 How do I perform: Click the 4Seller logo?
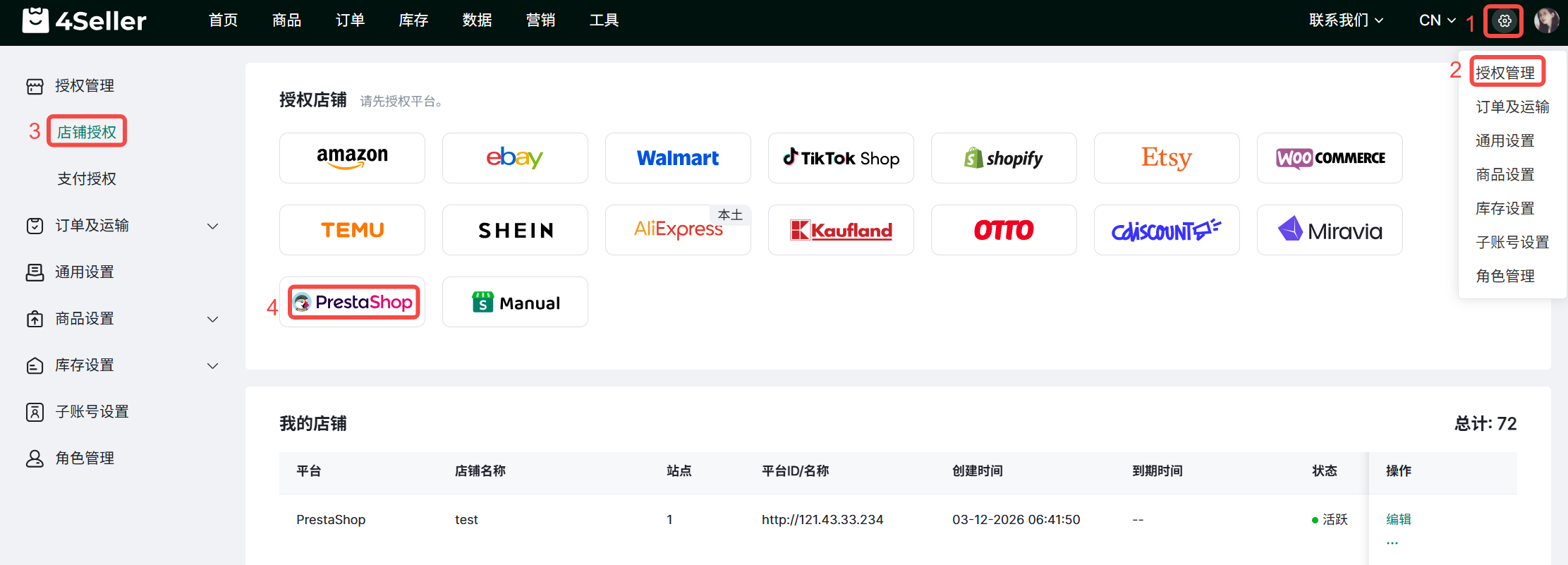85,21
